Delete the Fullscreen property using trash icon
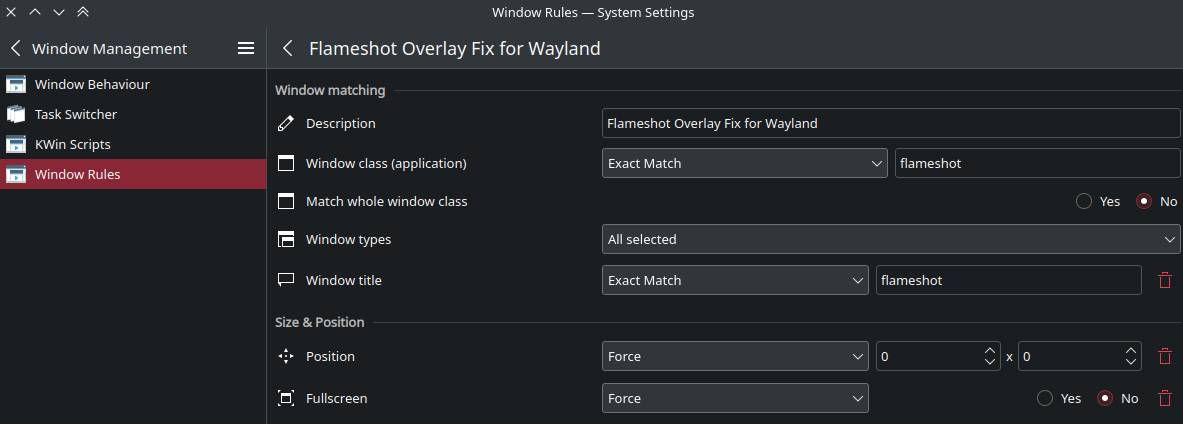1183x424 pixels. pos(1164,398)
